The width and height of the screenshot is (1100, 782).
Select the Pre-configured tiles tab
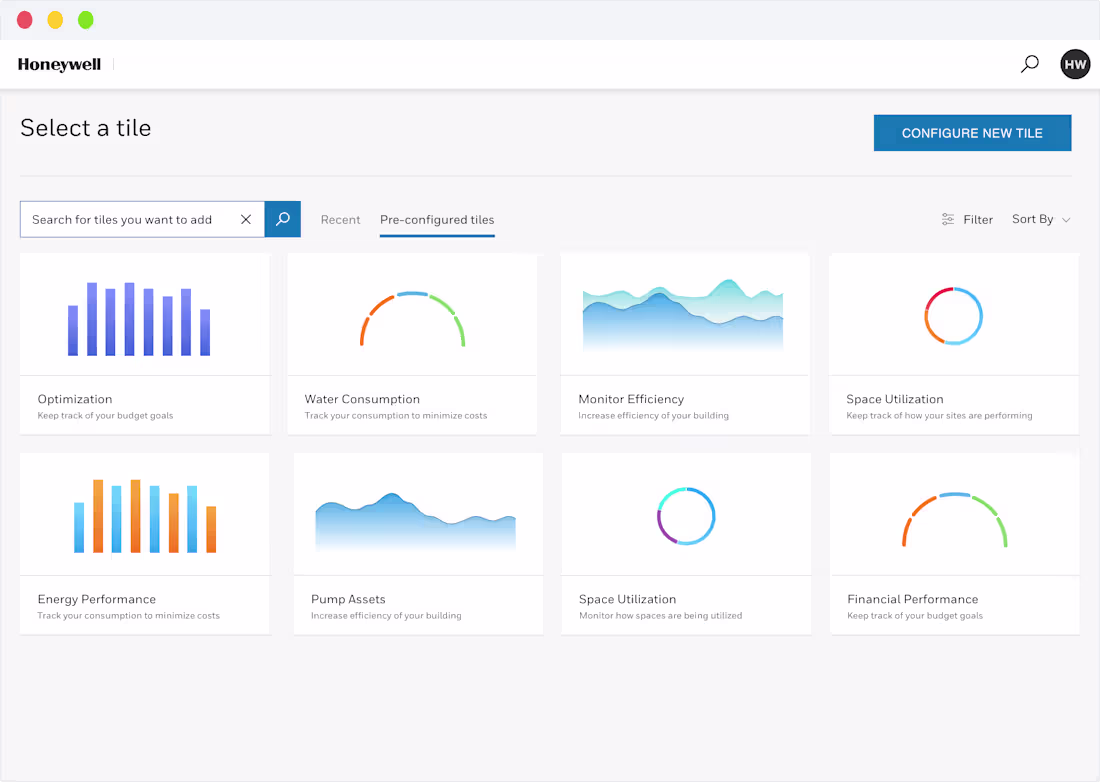[x=437, y=220]
